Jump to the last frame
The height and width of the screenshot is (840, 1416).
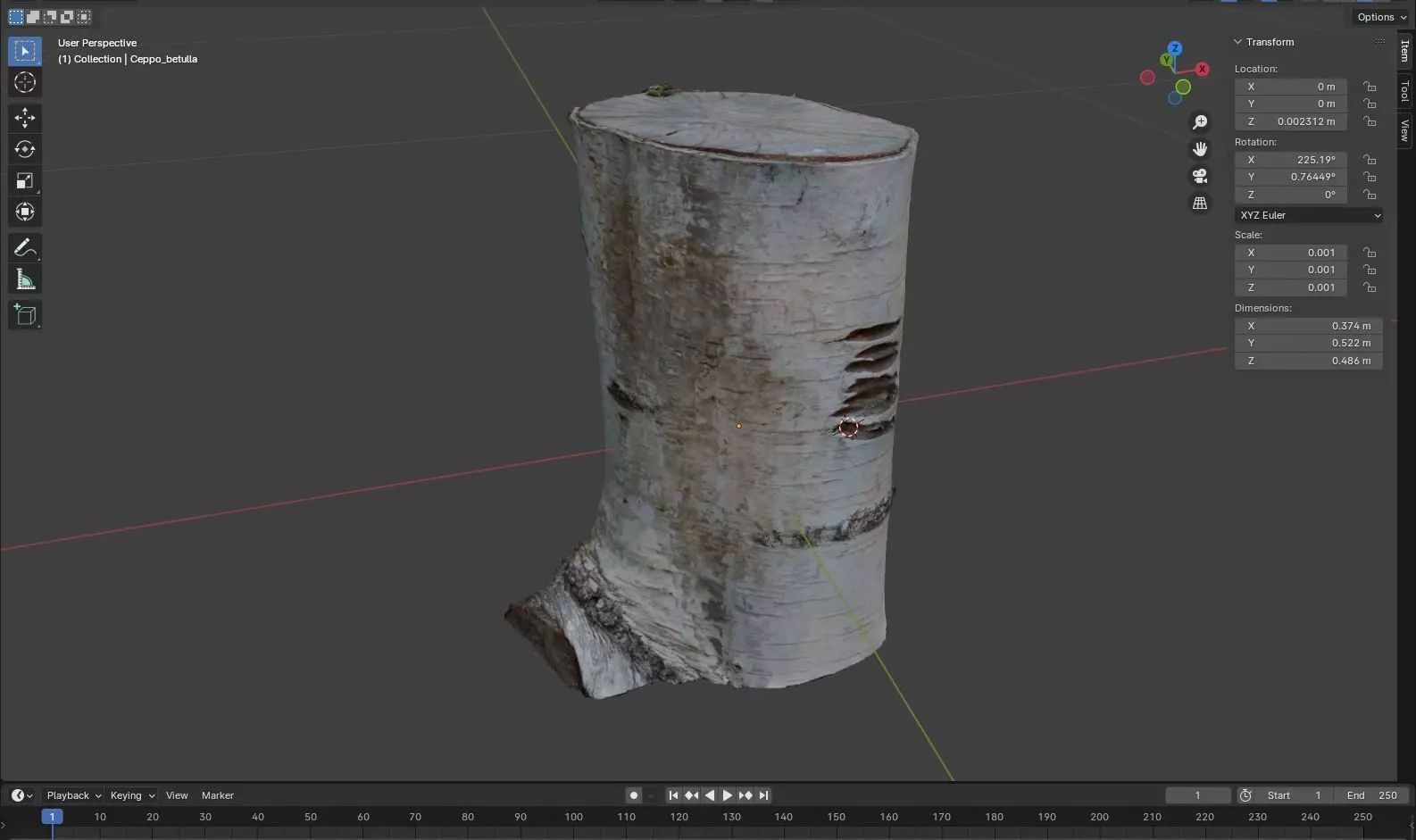tap(763, 795)
